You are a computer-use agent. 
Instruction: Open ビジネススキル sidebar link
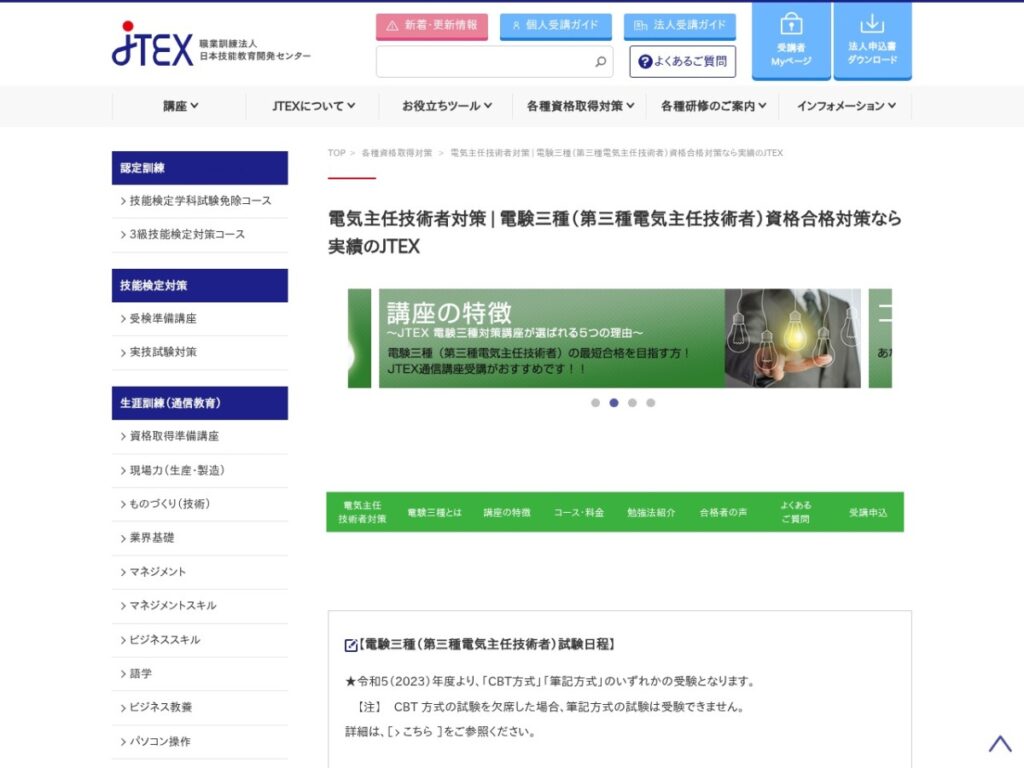200,640
